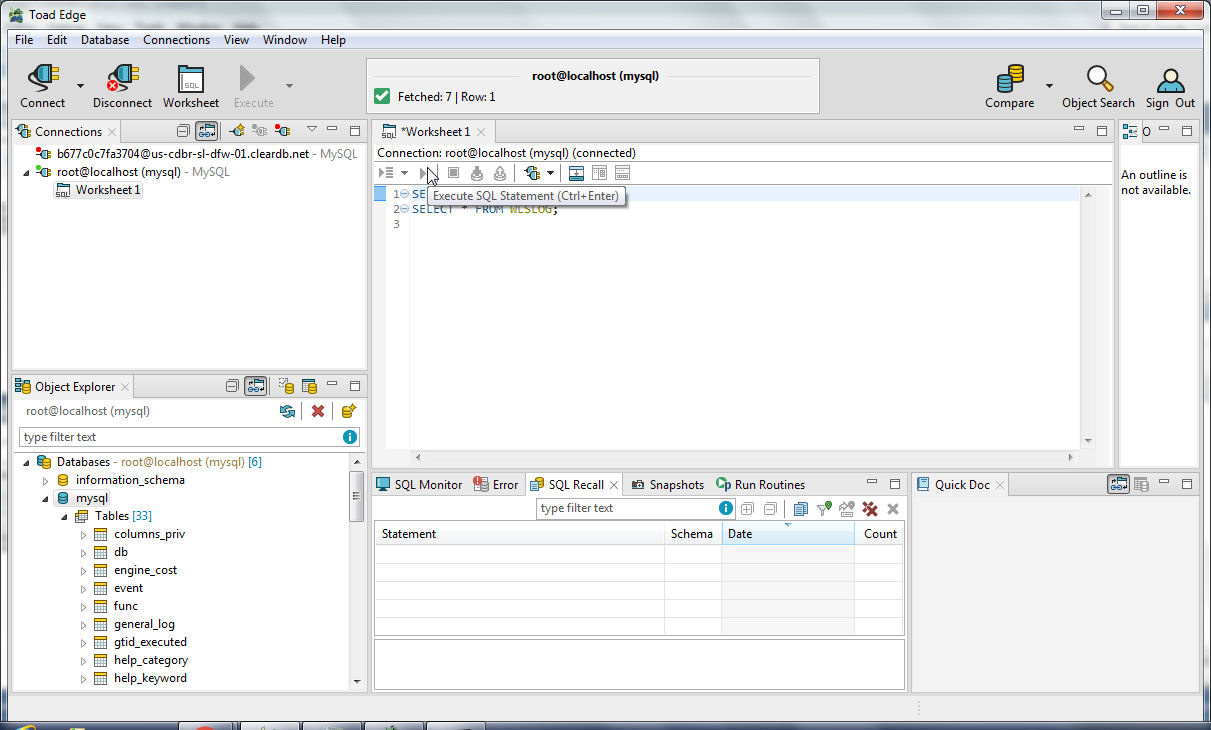Expand the general_log table node

pyautogui.click(x=84, y=625)
